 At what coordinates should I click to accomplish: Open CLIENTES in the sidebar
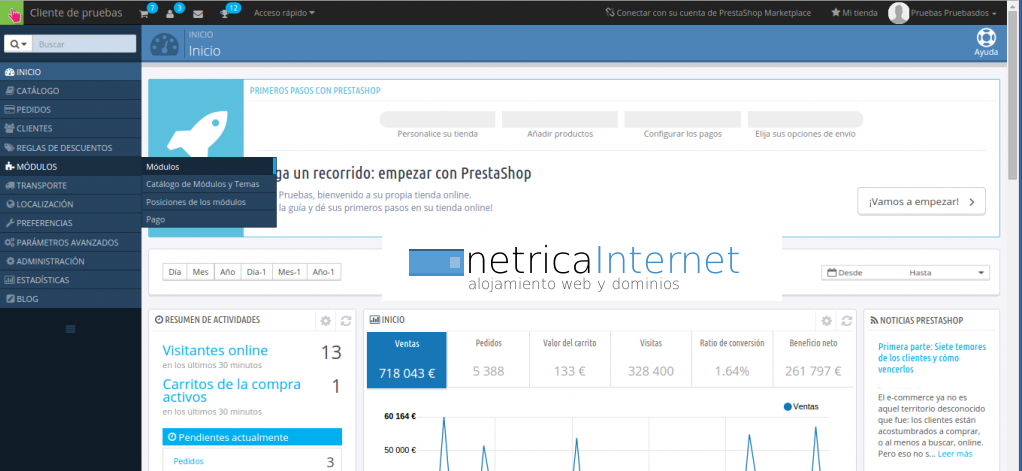point(70,129)
